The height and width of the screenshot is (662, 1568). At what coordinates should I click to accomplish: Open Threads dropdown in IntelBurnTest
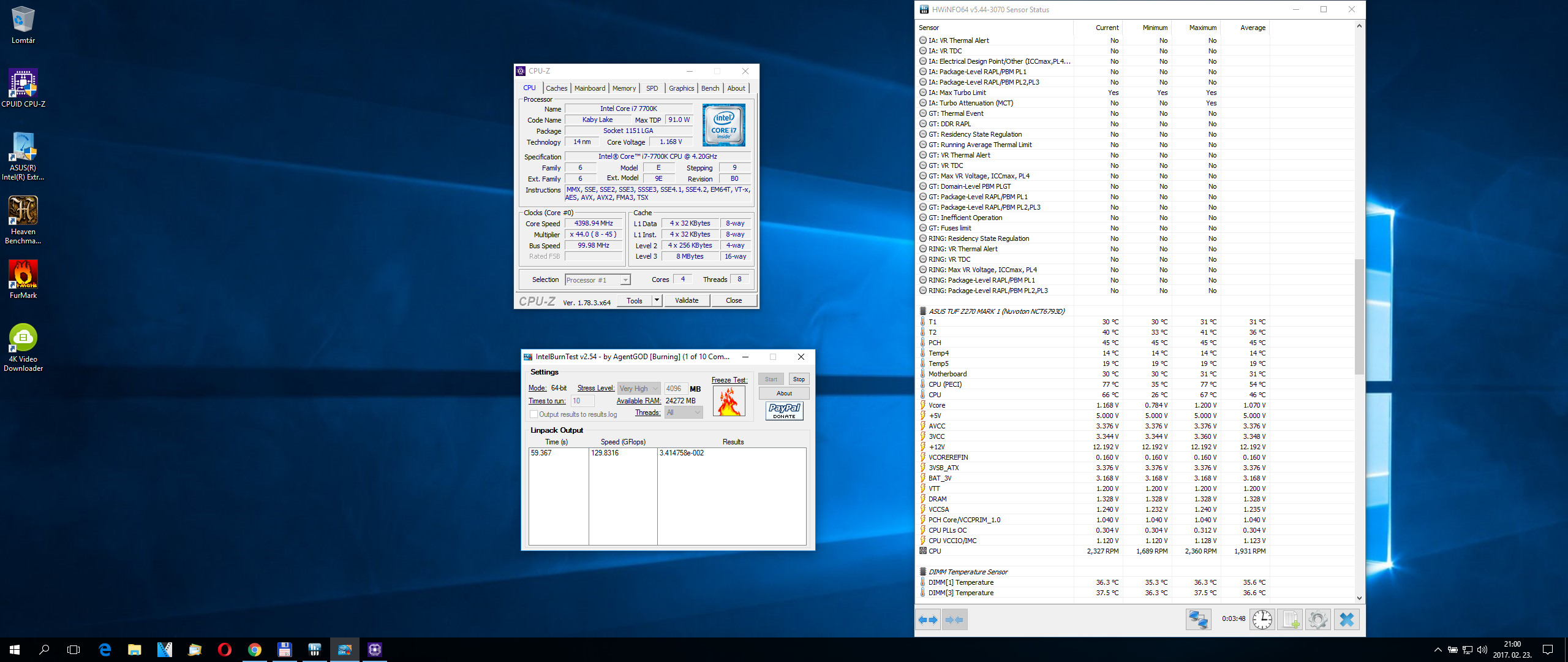pyautogui.click(x=684, y=413)
